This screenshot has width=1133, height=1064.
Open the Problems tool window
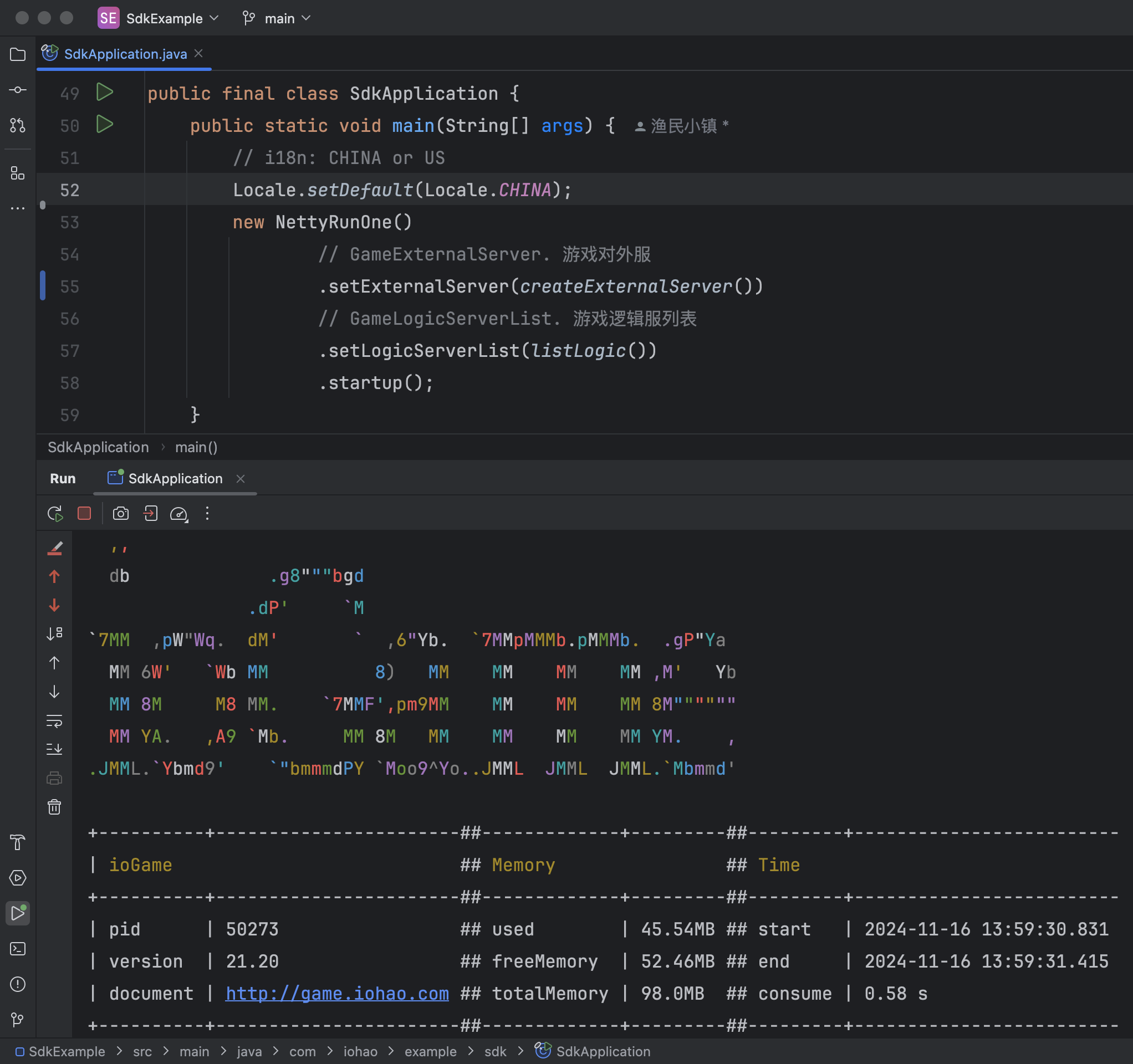tap(18, 984)
